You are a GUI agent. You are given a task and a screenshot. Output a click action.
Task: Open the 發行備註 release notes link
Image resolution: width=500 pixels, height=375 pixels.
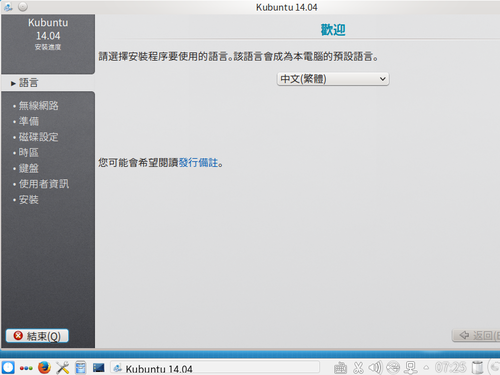point(198,163)
